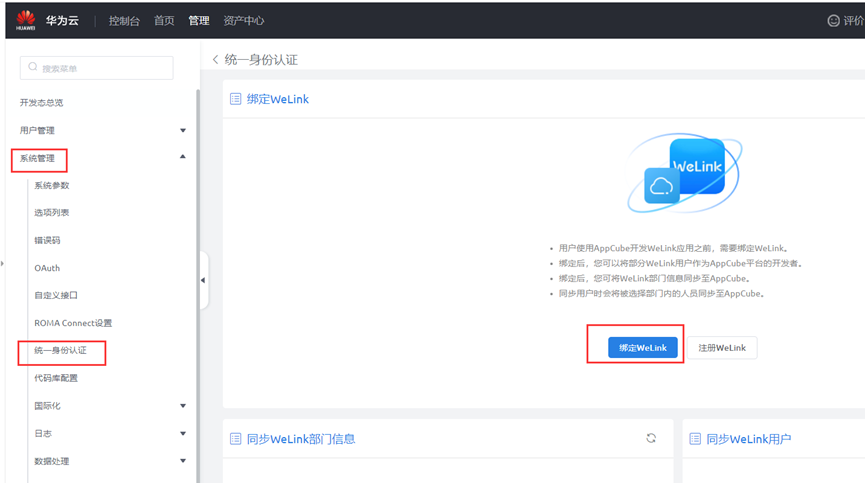This screenshot has width=865, height=483.
Task: Open 系统参数 in the sidebar
Action: (x=52, y=185)
